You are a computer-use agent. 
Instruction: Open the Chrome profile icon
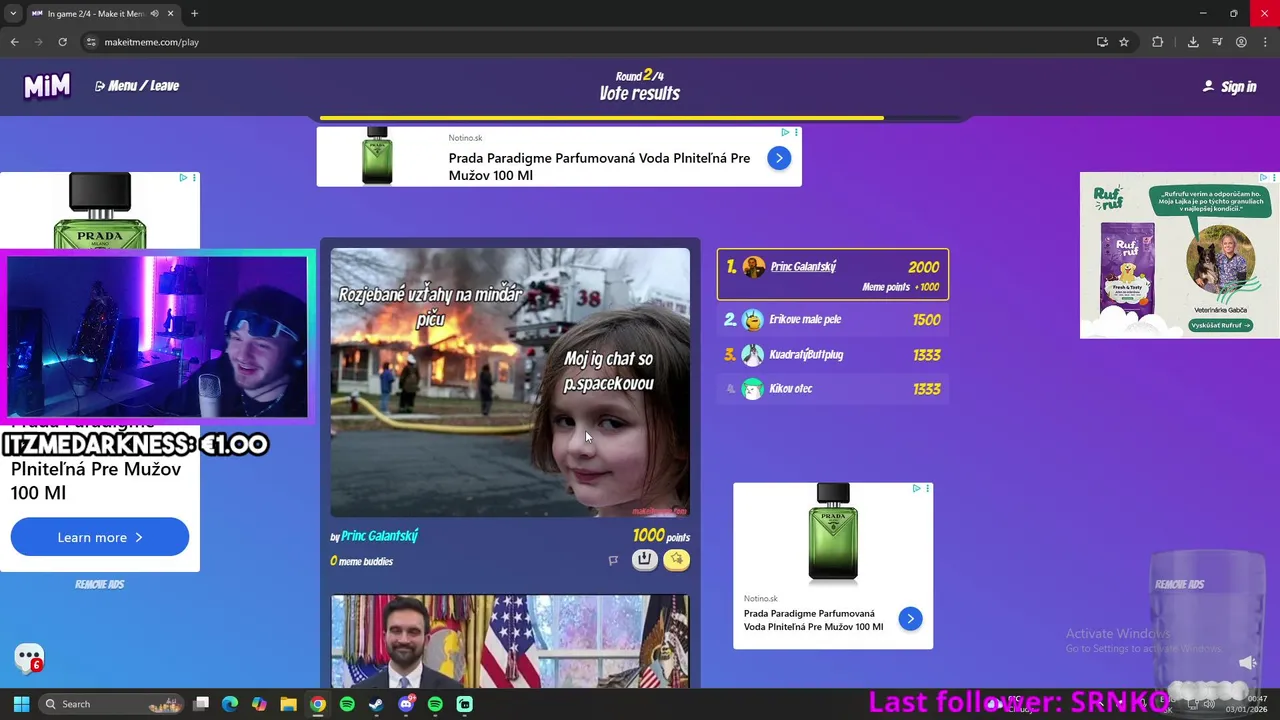click(x=1241, y=42)
